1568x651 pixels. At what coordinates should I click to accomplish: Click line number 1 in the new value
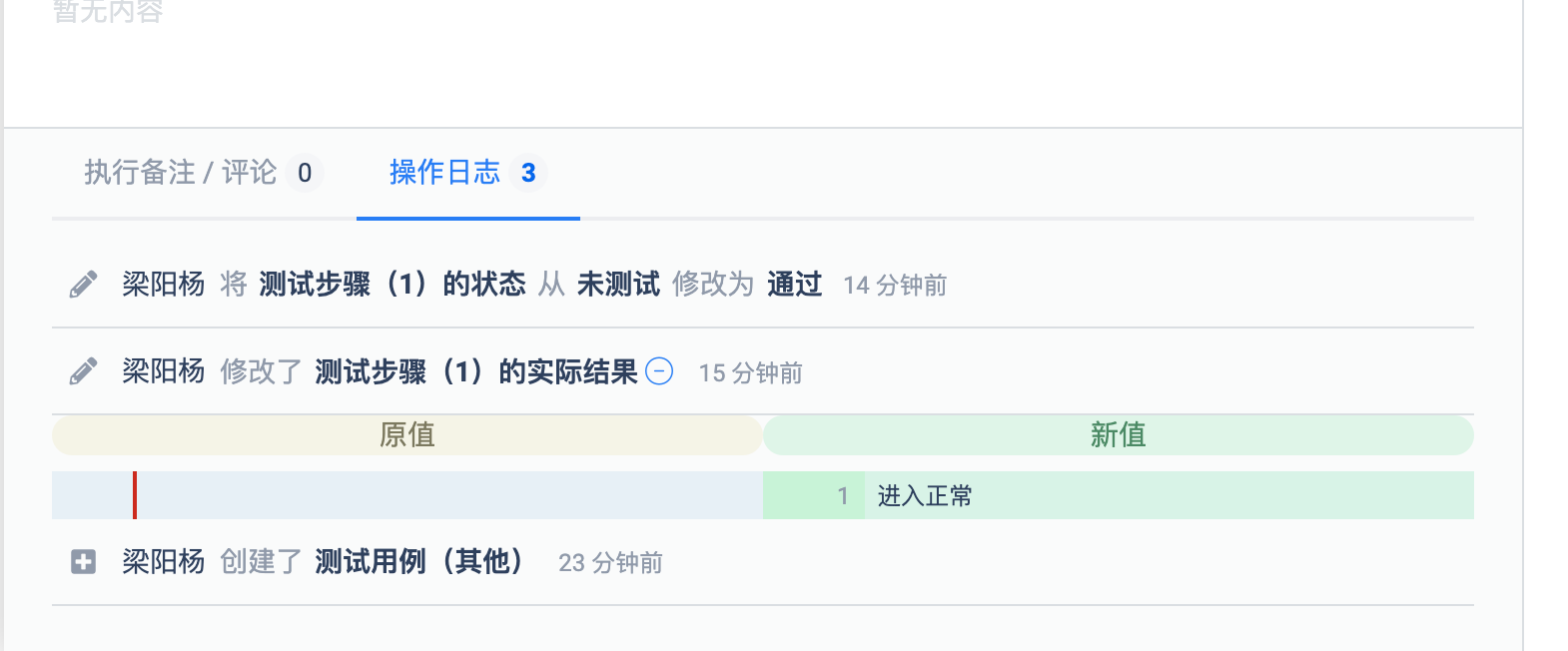842,495
